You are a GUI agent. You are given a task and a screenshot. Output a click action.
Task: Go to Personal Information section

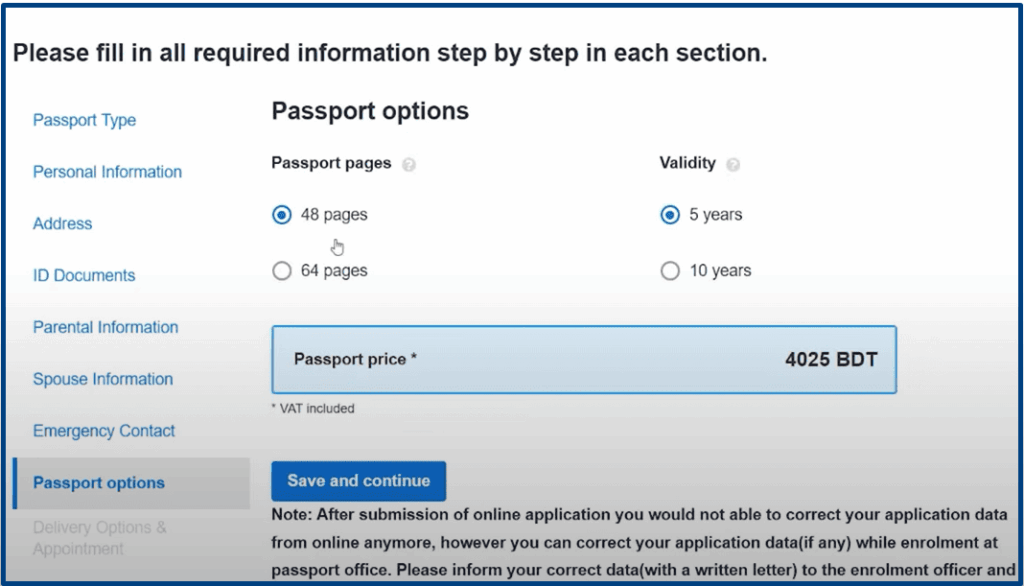coord(107,172)
